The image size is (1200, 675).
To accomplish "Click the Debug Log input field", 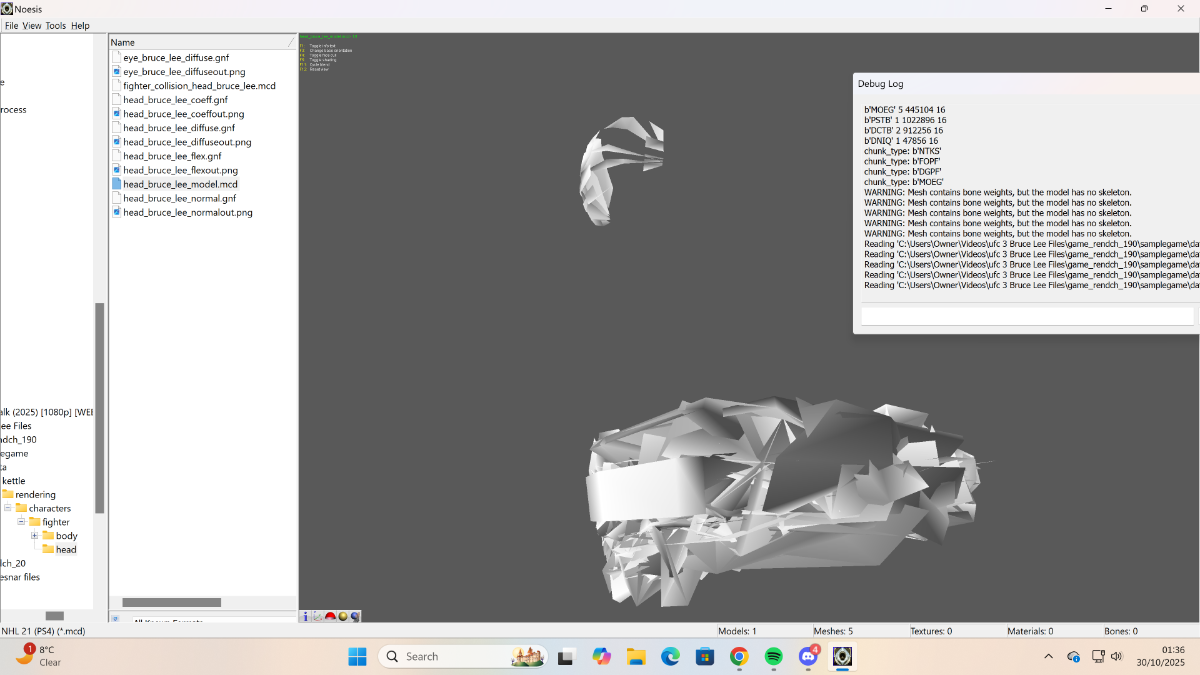I will pyautogui.click(x=1027, y=316).
